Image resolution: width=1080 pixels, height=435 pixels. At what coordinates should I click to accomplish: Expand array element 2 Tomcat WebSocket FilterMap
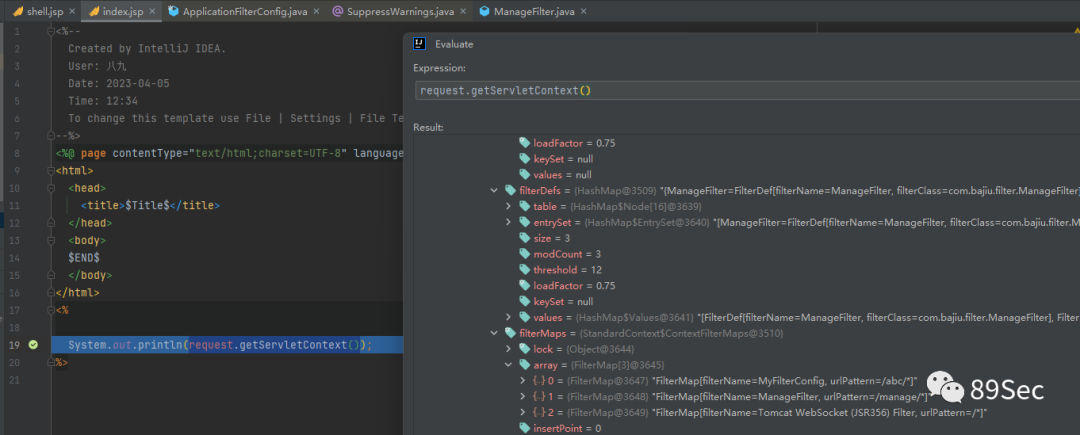click(x=524, y=412)
